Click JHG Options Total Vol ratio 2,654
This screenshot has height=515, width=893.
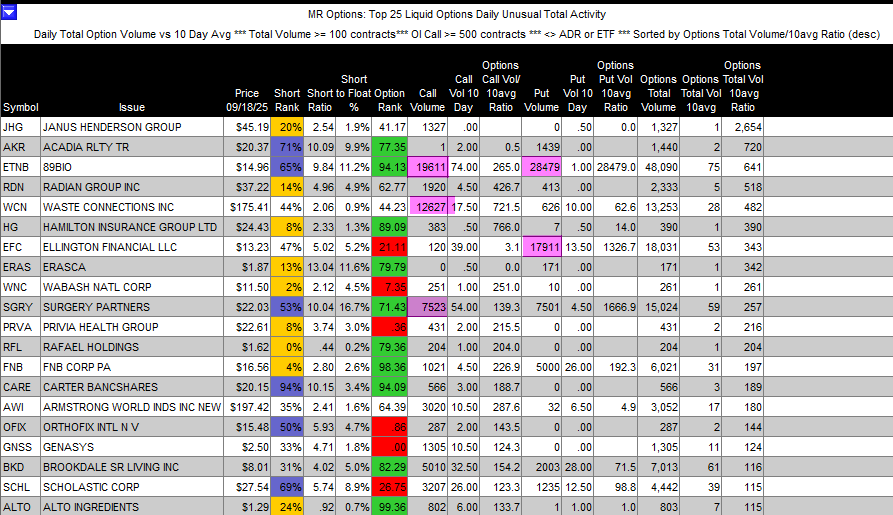[746, 128]
